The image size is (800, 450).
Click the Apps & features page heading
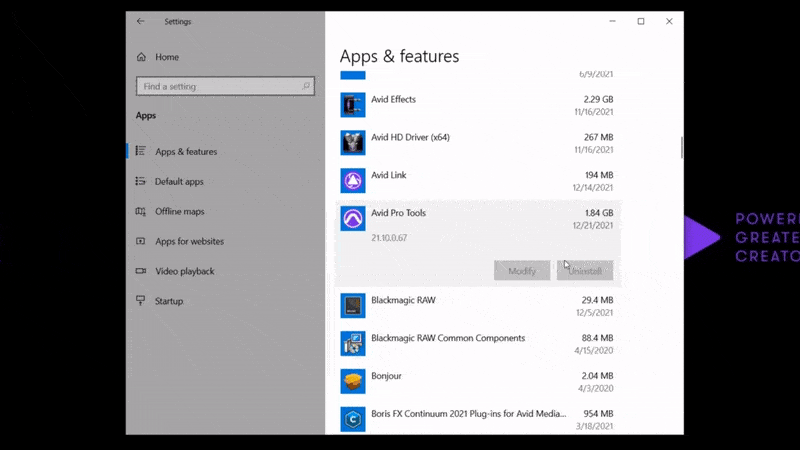399,56
